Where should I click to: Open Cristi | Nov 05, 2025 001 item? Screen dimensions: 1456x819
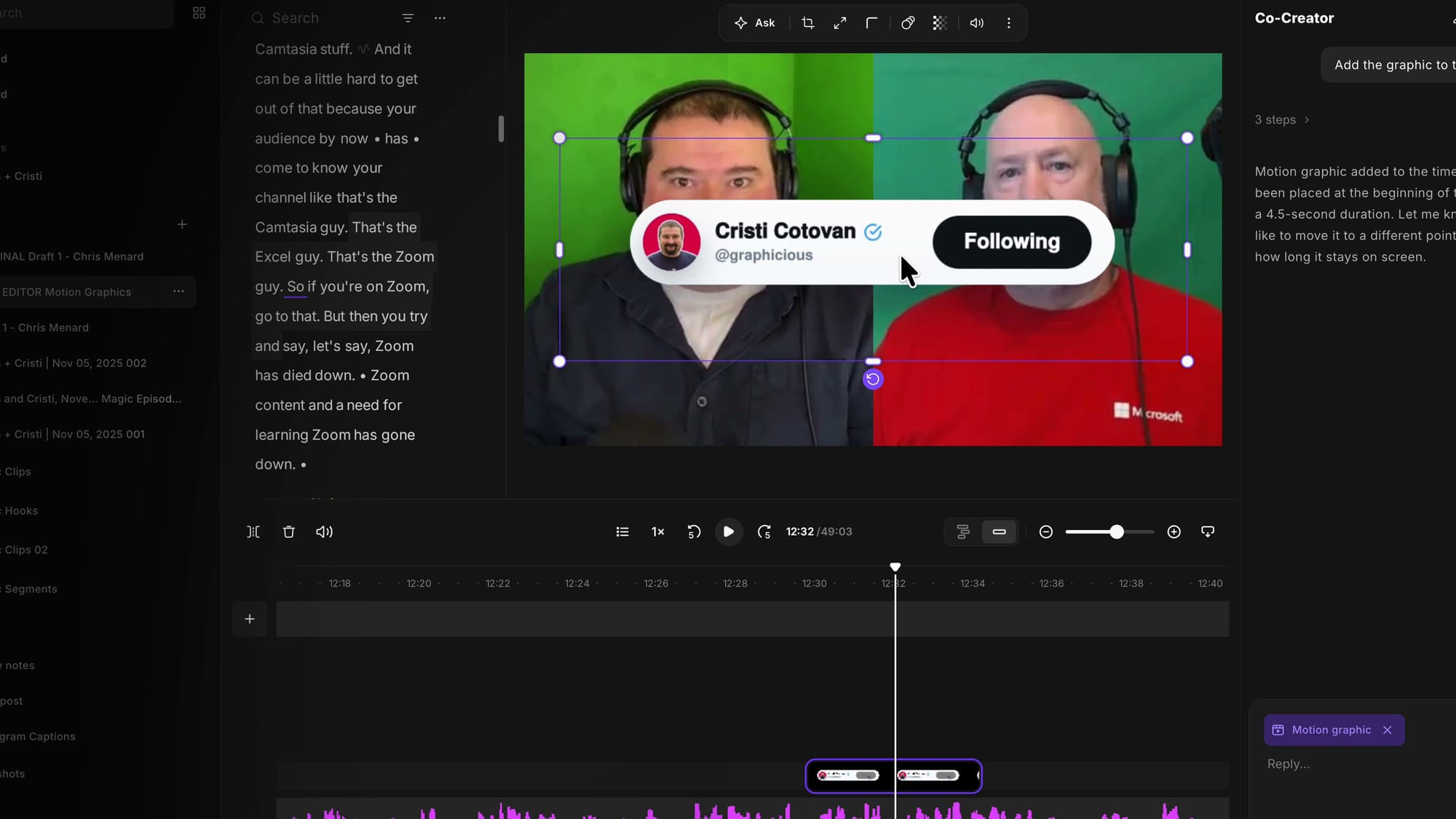click(x=74, y=435)
